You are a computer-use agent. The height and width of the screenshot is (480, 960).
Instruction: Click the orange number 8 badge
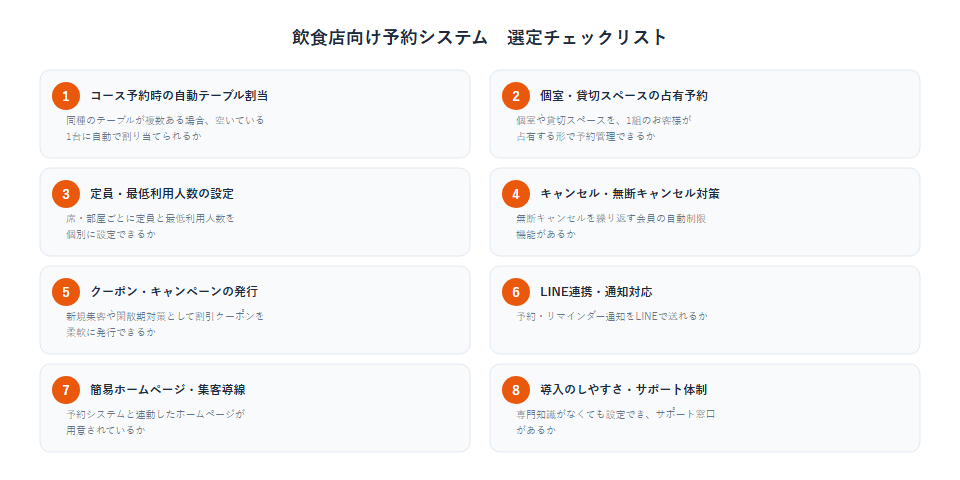516,390
